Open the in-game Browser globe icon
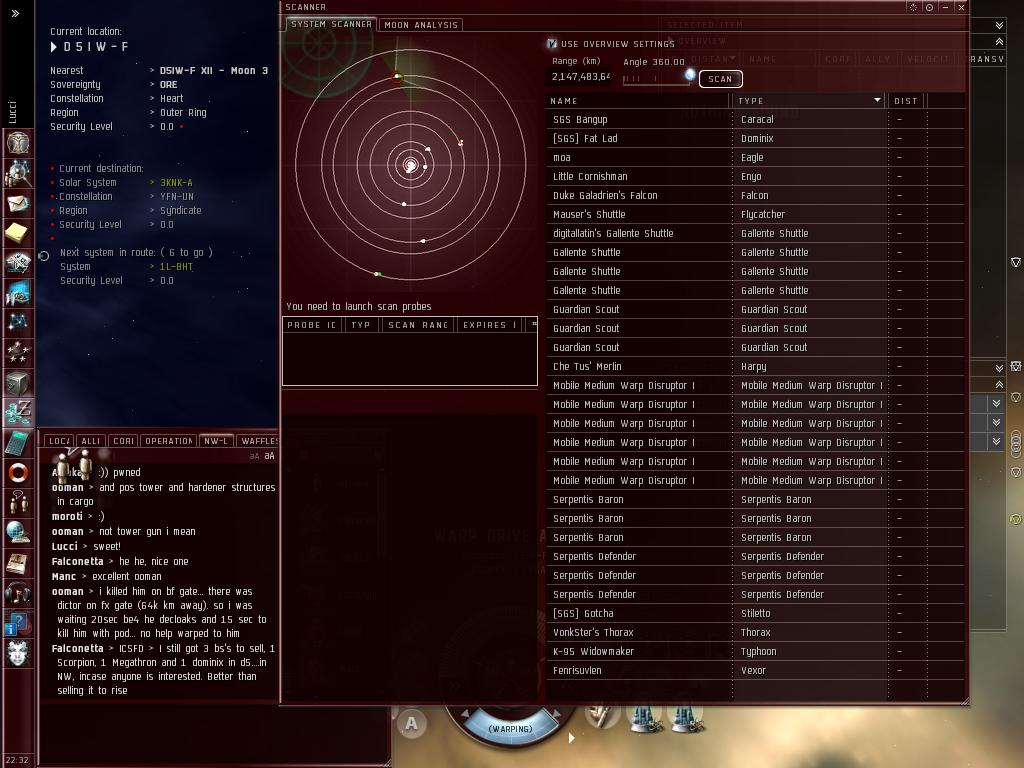 pyautogui.click(x=18, y=532)
